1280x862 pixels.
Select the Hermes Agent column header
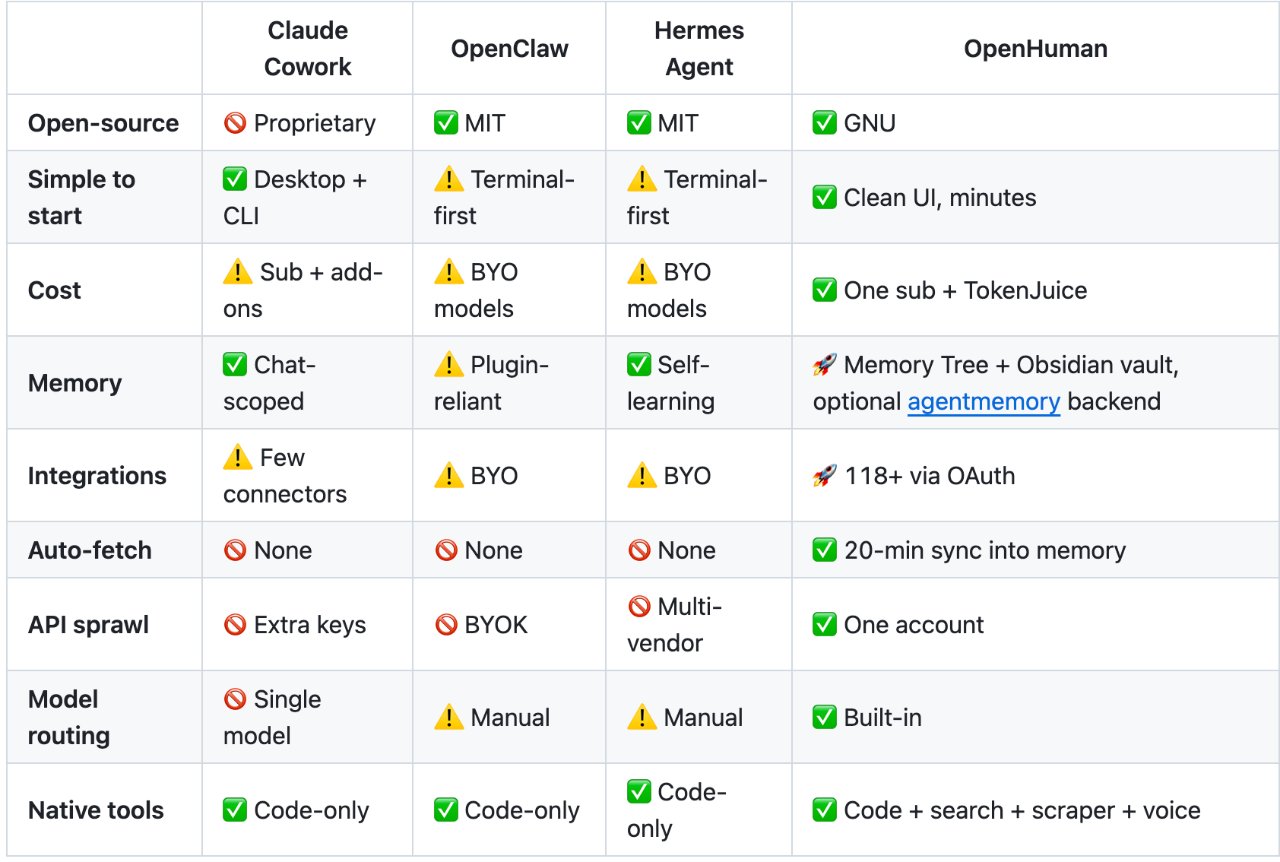[699, 48]
